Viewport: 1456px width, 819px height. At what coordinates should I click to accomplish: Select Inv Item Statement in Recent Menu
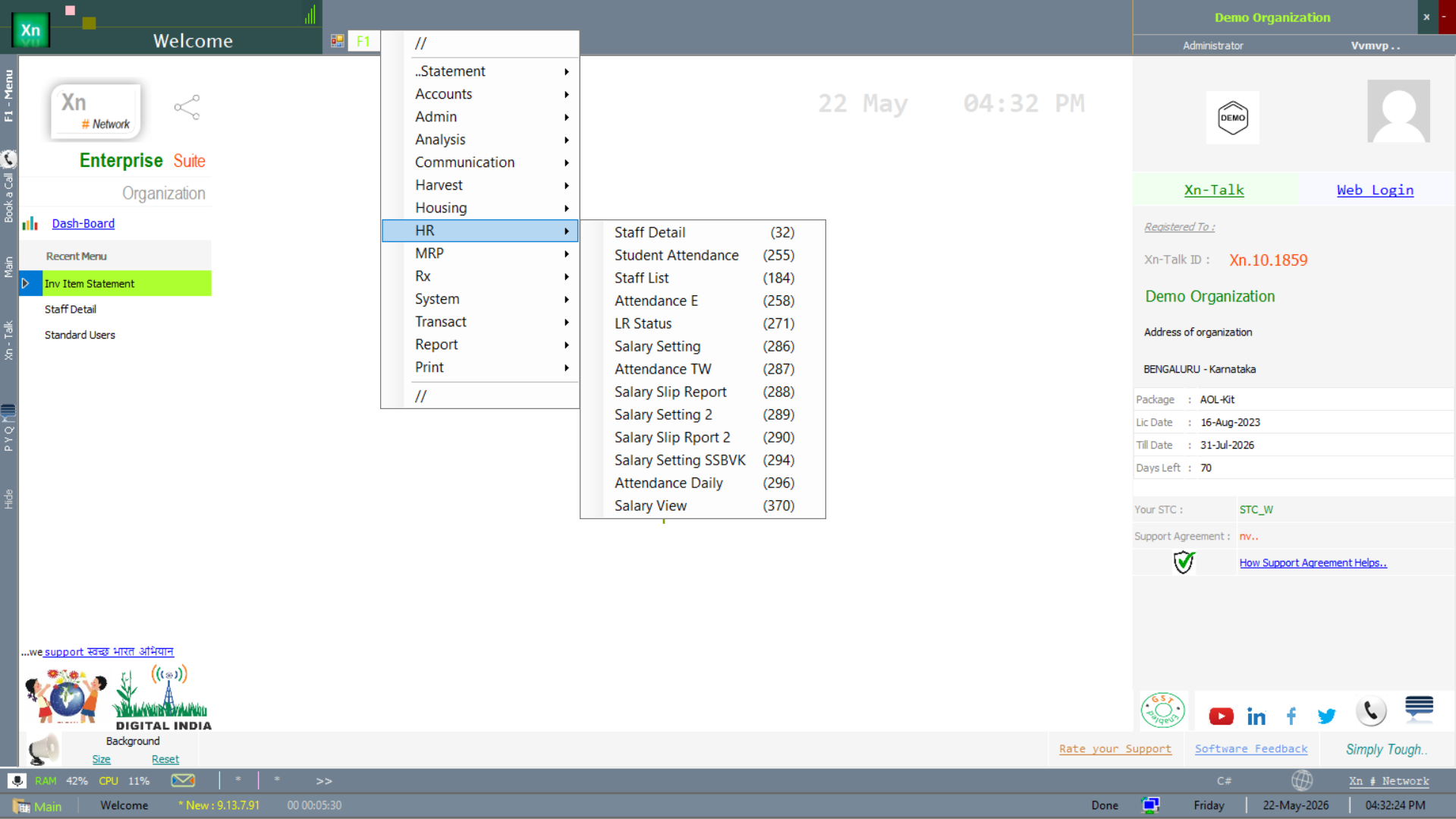(x=115, y=283)
